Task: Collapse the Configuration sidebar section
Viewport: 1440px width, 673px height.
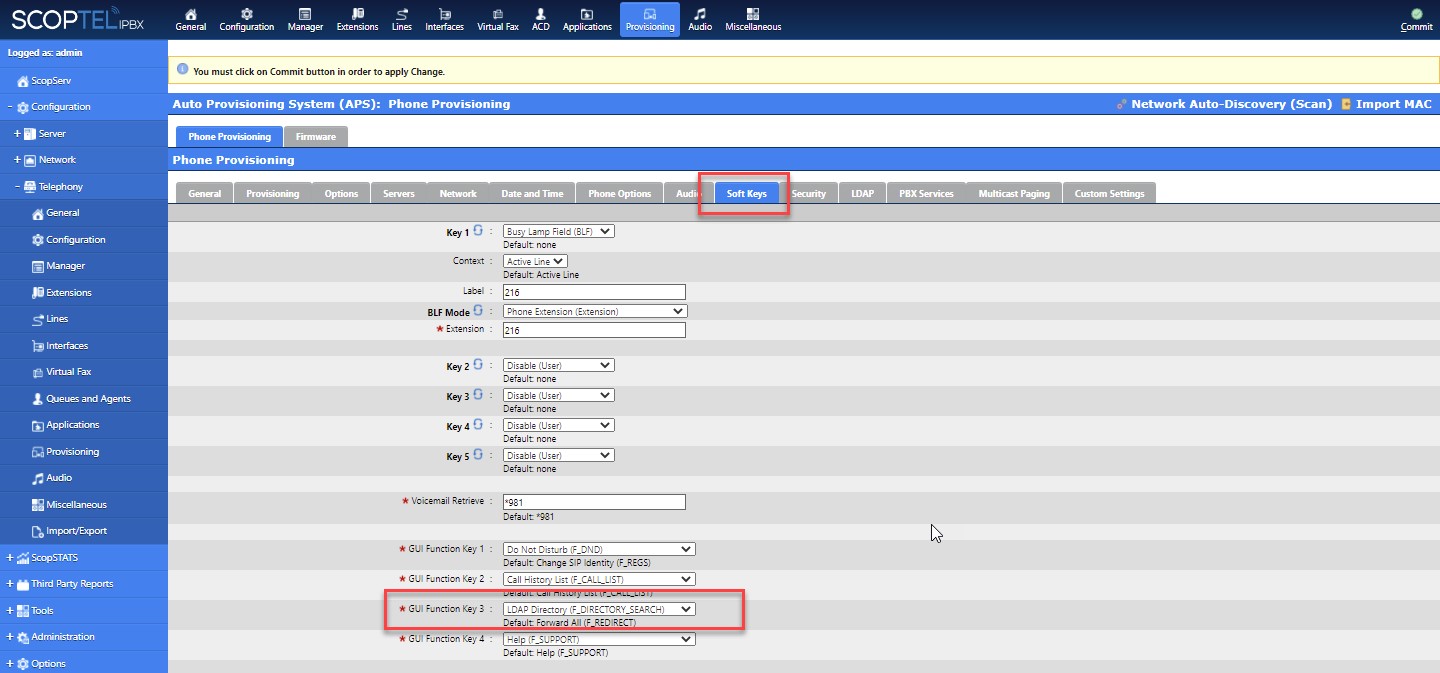Action: click(x=10, y=107)
